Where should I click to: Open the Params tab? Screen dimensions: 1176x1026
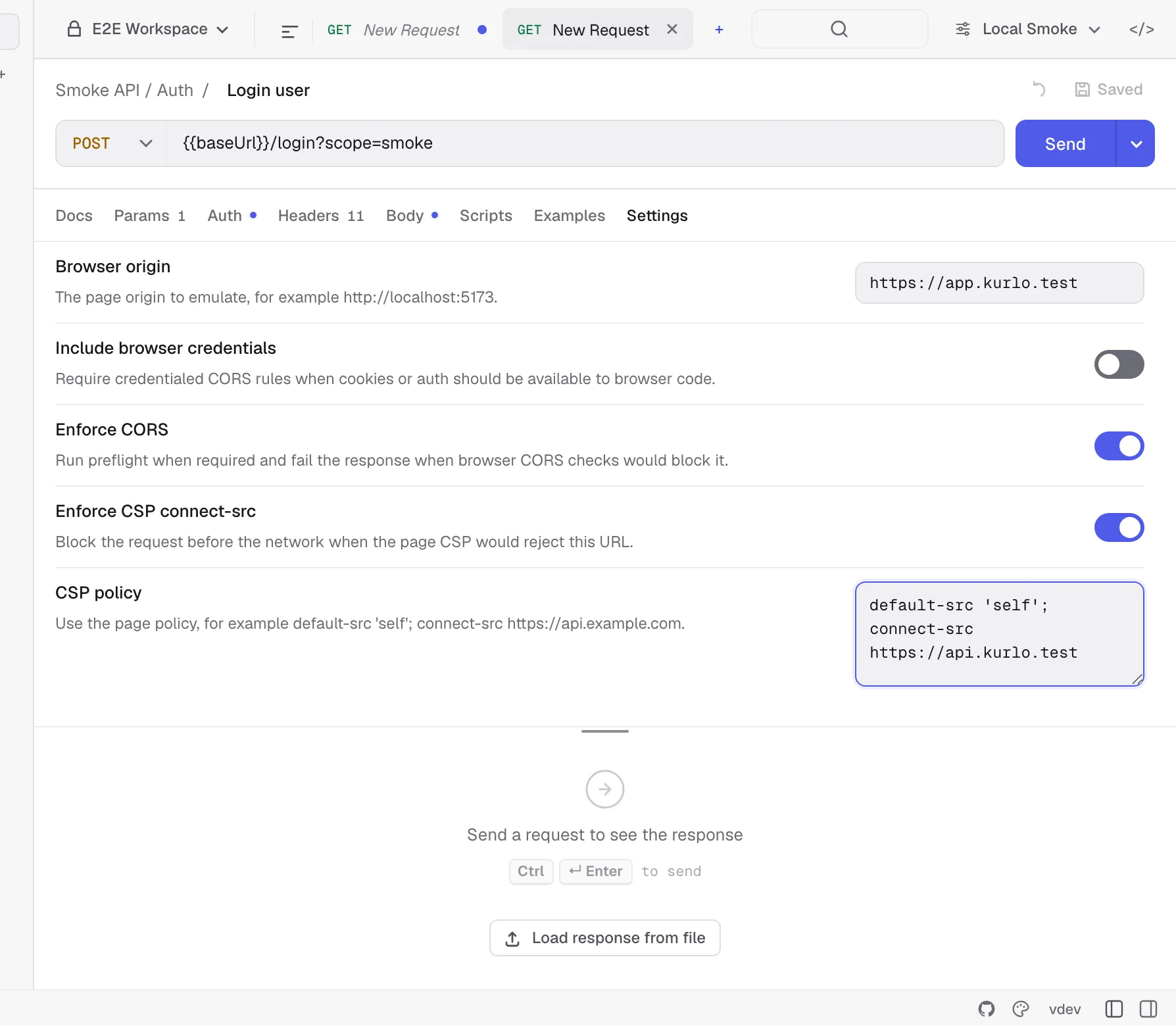[x=150, y=216]
